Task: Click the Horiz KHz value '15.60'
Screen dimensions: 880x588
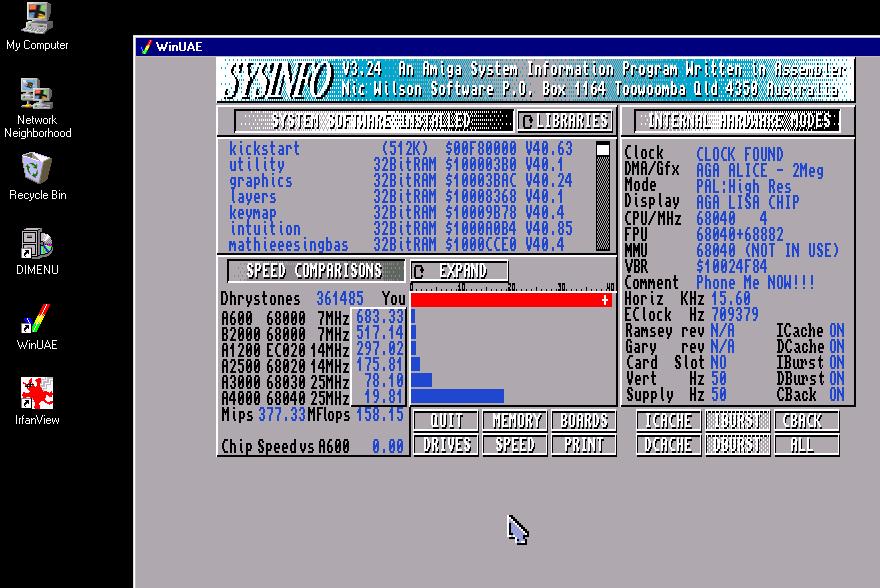Action: click(731, 298)
